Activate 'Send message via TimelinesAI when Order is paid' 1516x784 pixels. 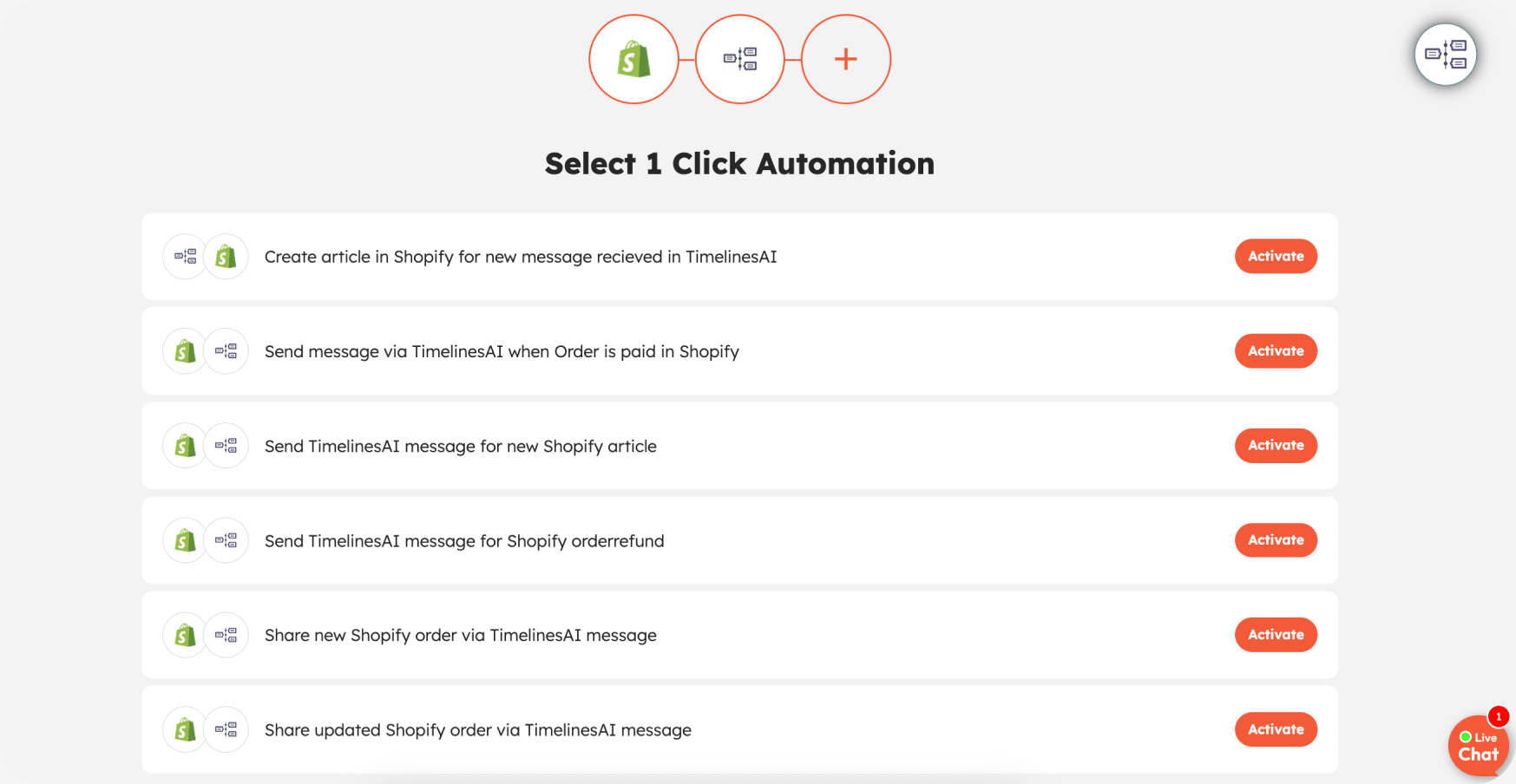click(x=1276, y=350)
